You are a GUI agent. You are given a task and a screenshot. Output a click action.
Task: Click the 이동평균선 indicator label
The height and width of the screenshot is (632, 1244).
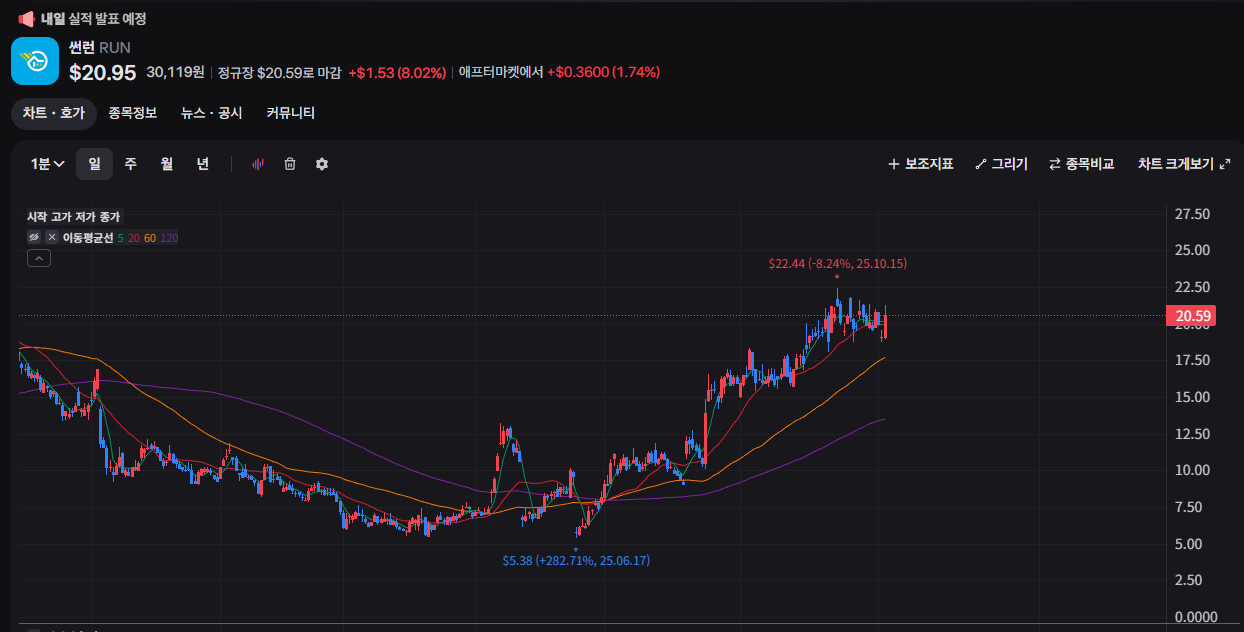tap(88, 238)
